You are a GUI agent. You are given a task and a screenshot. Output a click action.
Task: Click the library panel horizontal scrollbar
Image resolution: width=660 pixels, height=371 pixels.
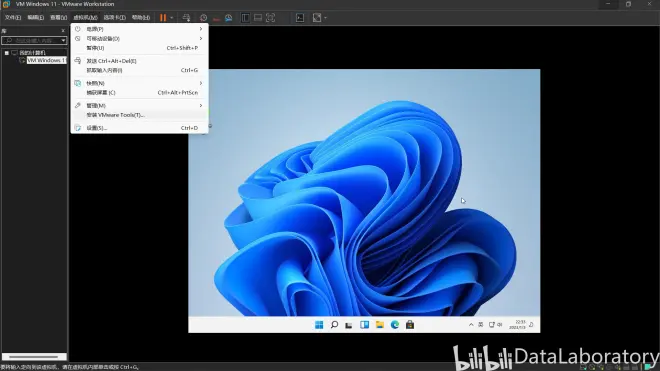(x=34, y=357)
